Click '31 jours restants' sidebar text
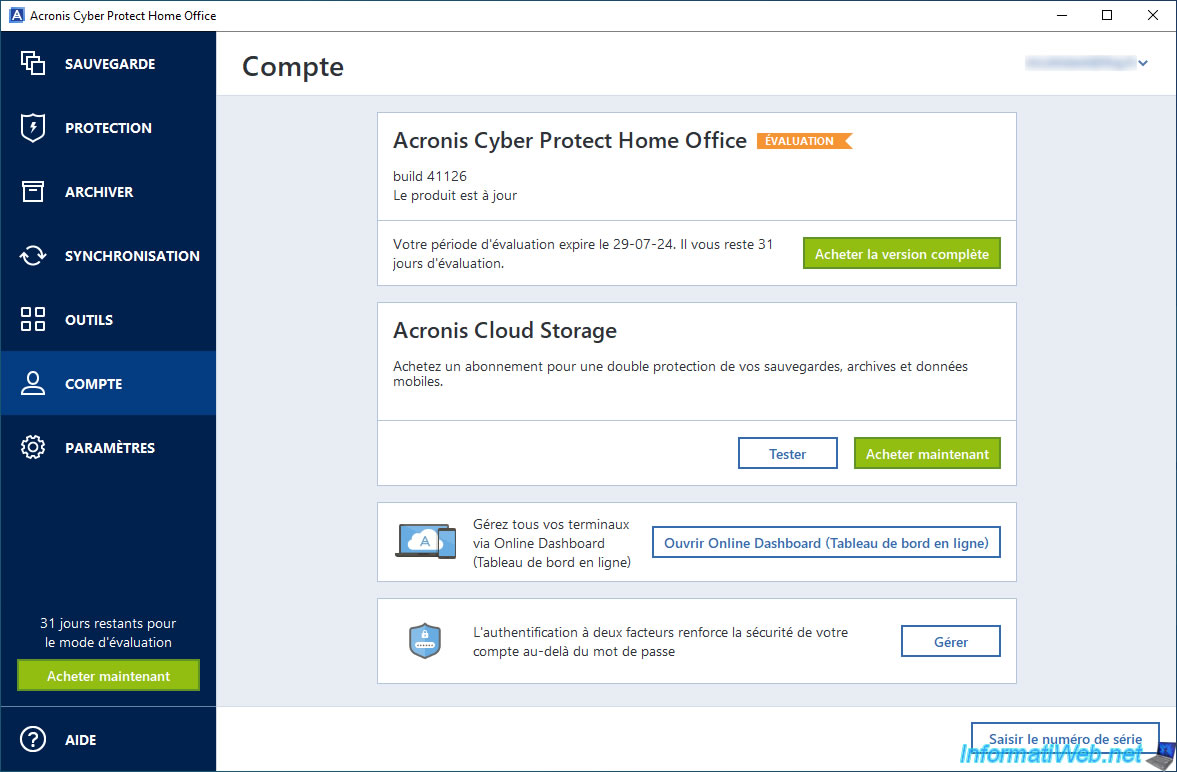Image resolution: width=1177 pixels, height=772 pixels. coord(108,632)
